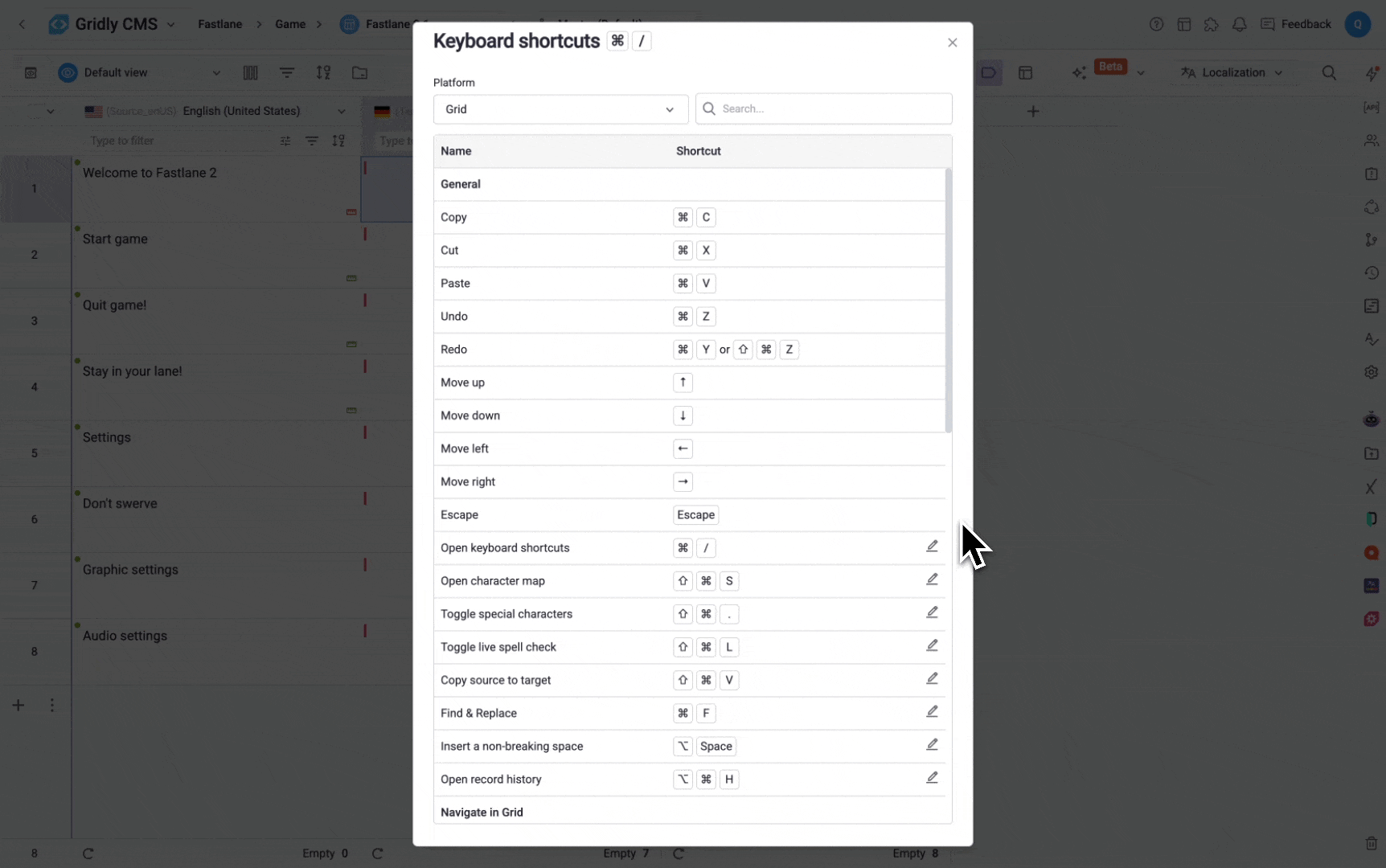The height and width of the screenshot is (868, 1386).
Task: Click the Fastlane breadcrumb item
Action: point(219,24)
